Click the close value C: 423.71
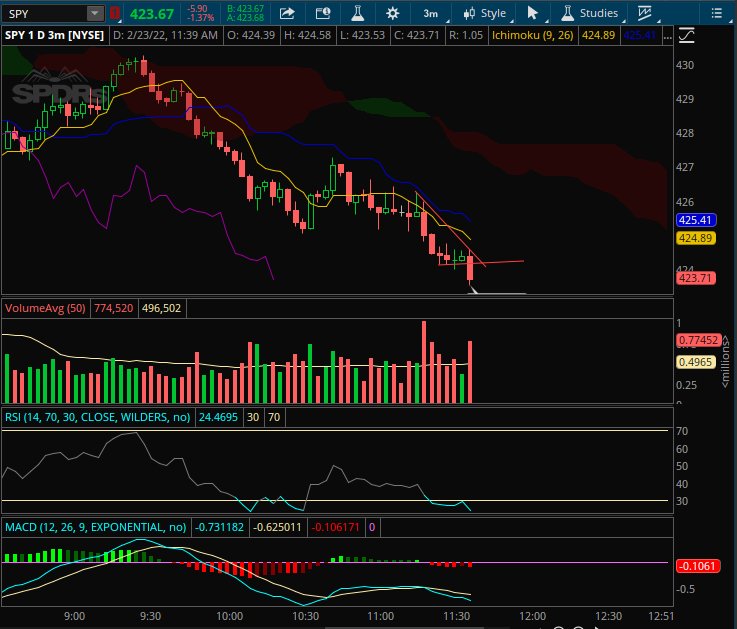Screen dimensions: 737x629 pos(416,35)
